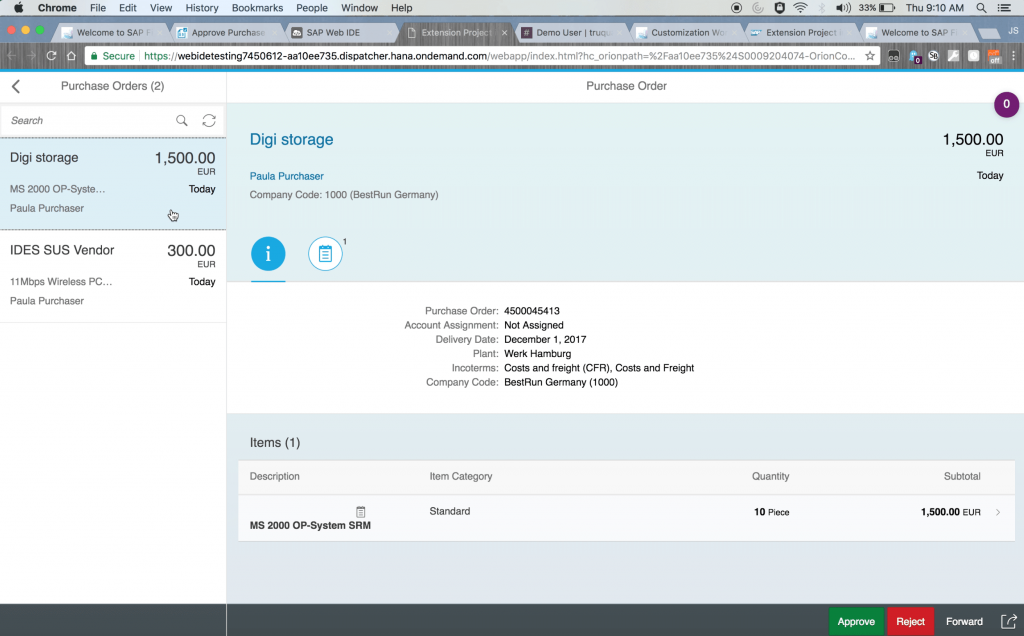
Task: Expand the MS 2000 OP-System item row arrow
Action: pos(998,512)
